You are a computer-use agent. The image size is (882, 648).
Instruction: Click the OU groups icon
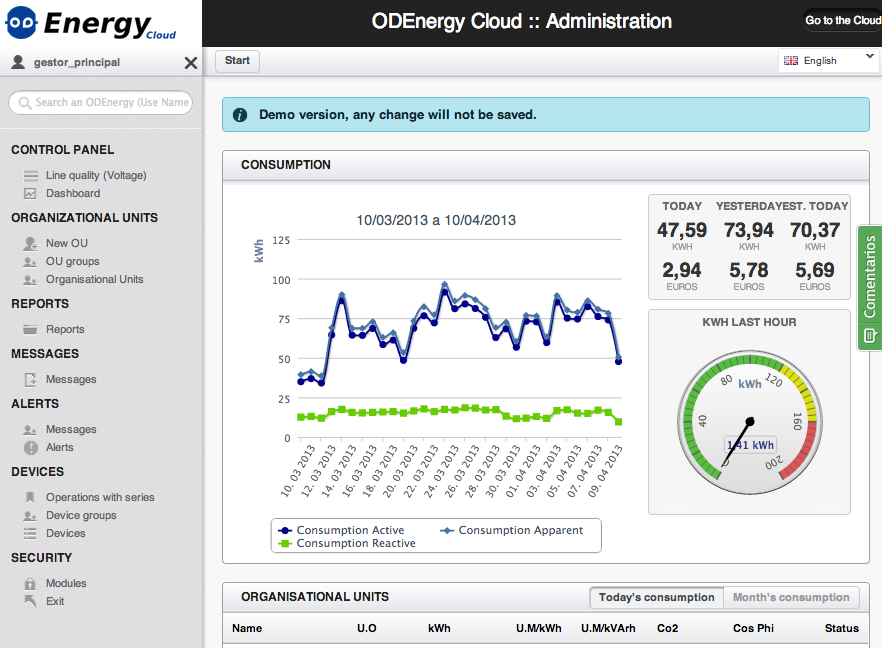coord(30,262)
